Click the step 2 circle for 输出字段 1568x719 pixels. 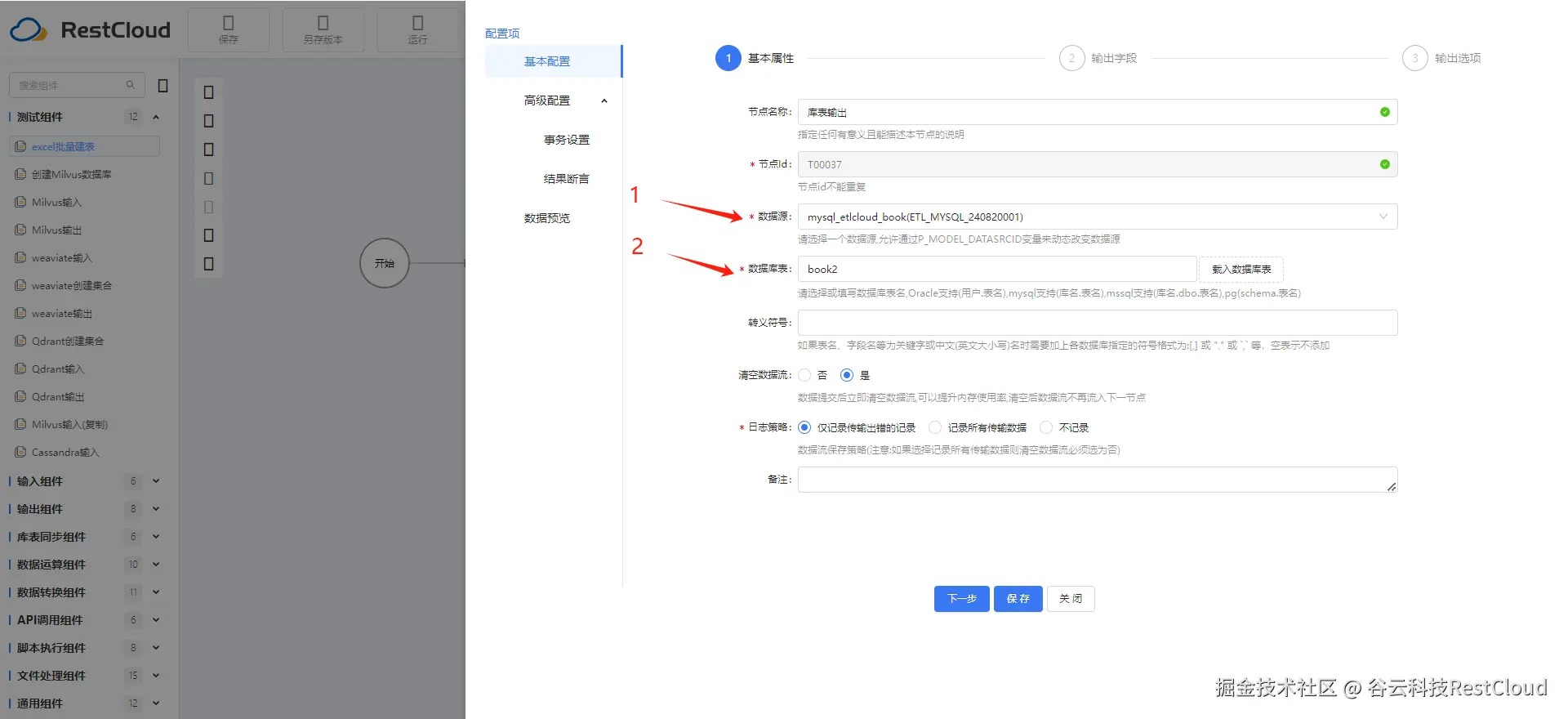[1071, 58]
